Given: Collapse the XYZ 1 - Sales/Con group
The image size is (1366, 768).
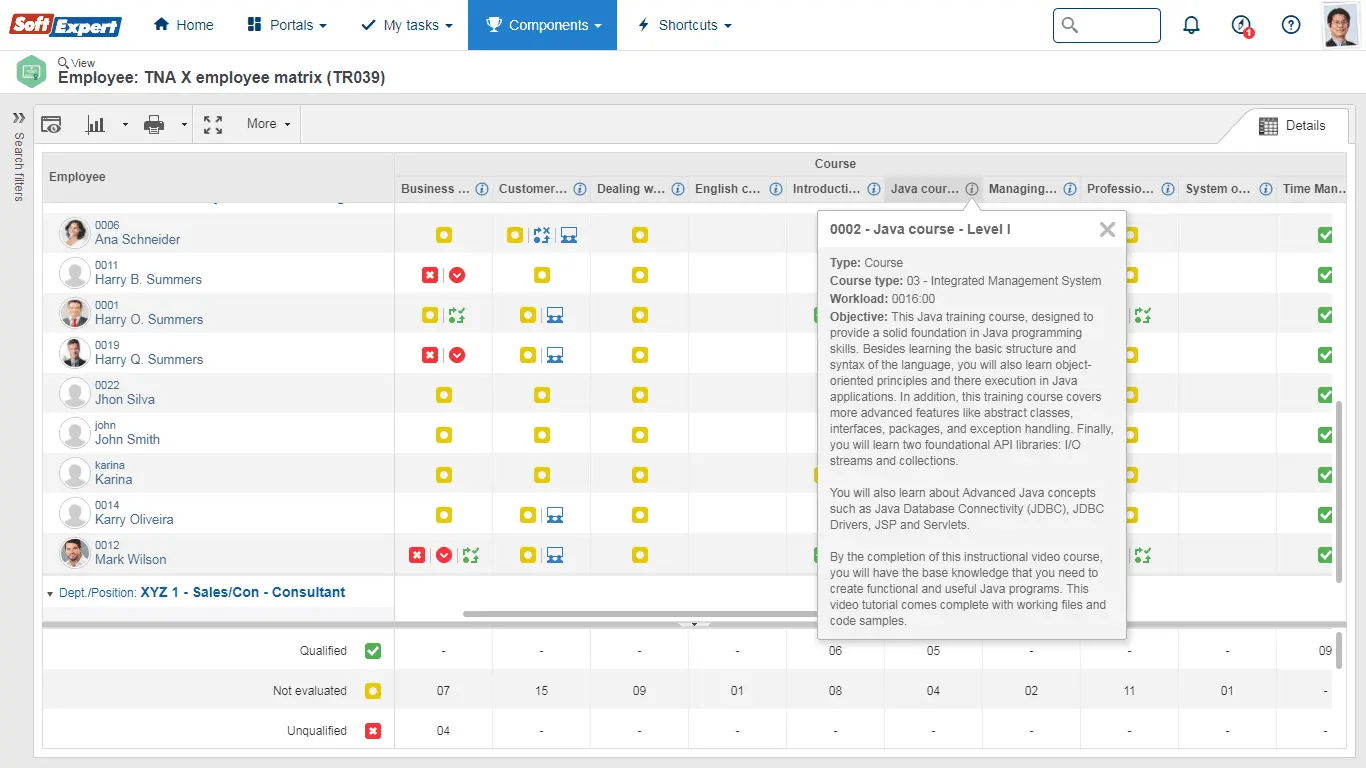Looking at the screenshot, I should point(50,593).
